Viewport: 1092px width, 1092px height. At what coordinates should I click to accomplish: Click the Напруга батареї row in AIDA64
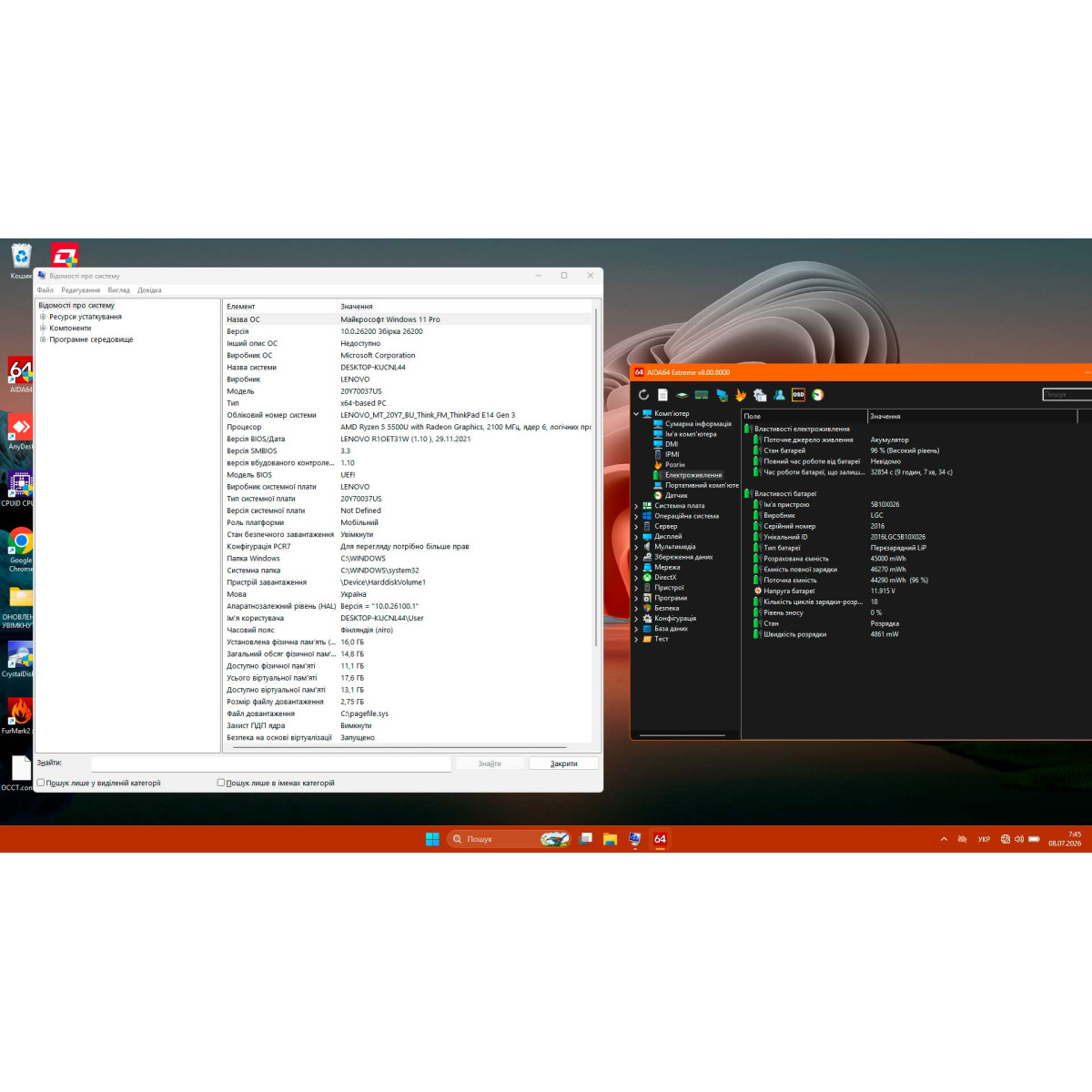[916, 591]
